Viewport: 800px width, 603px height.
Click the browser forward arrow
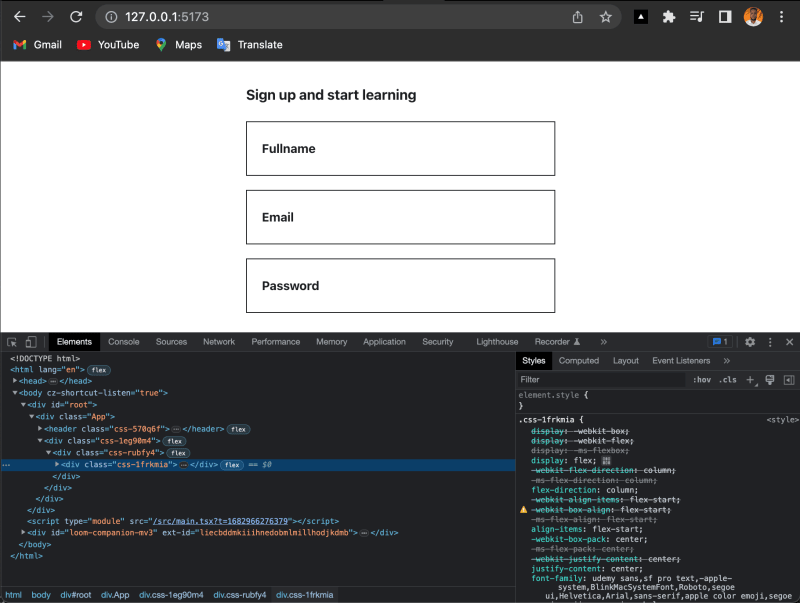47,17
